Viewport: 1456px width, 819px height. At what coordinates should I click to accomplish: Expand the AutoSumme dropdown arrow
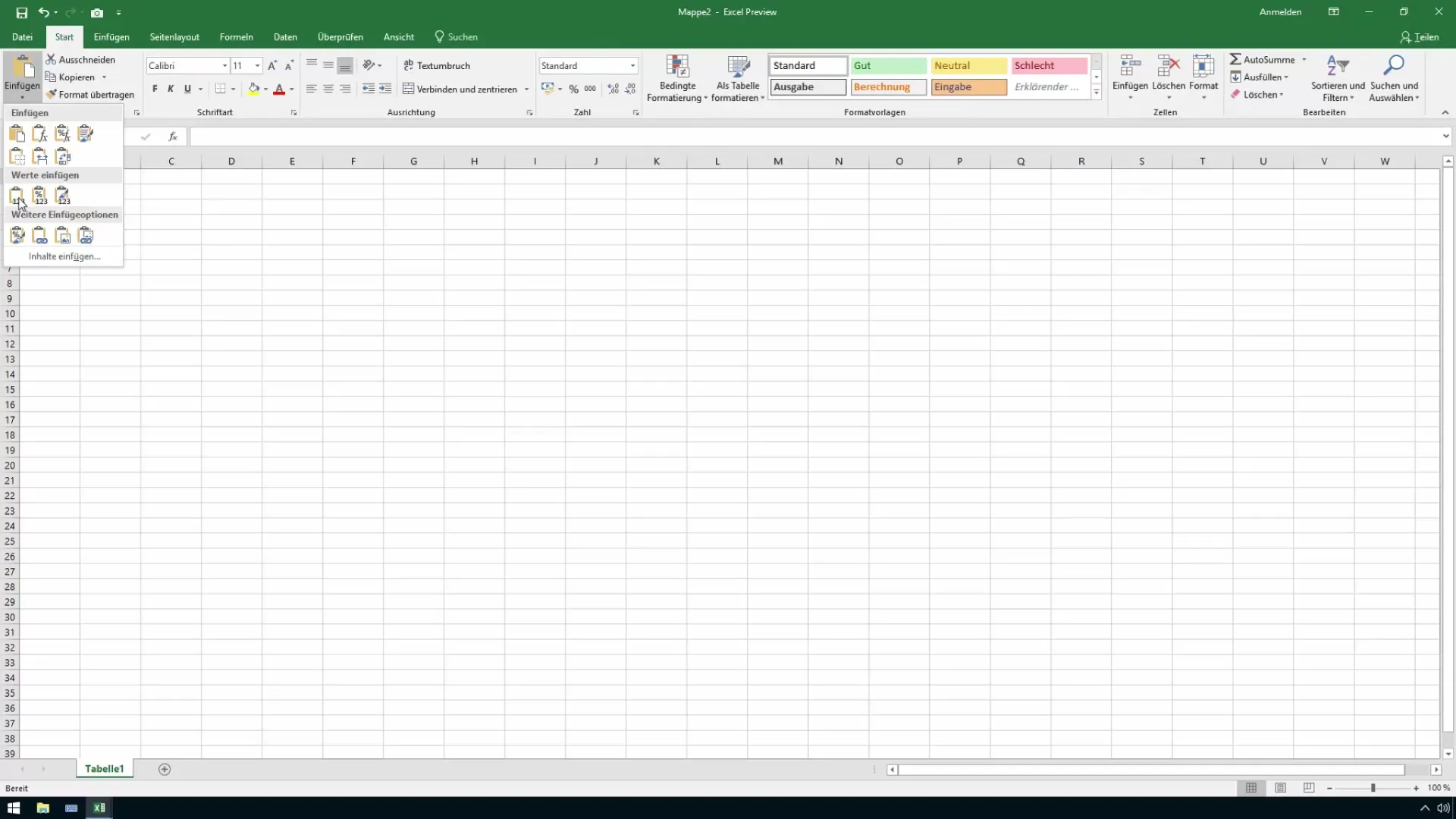pos(1304,59)
